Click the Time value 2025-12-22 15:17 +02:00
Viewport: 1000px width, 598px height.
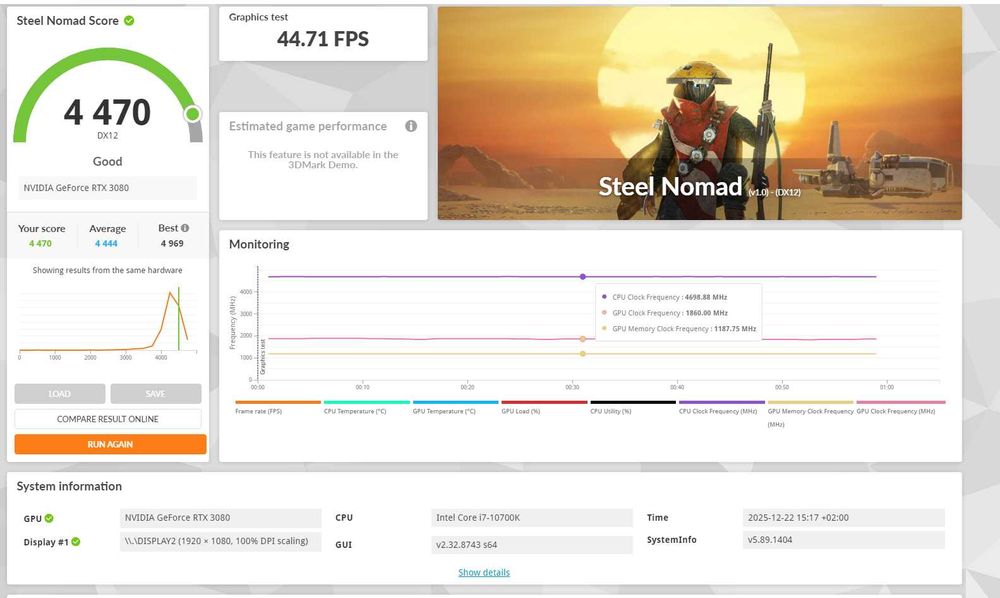click(843, 518)
